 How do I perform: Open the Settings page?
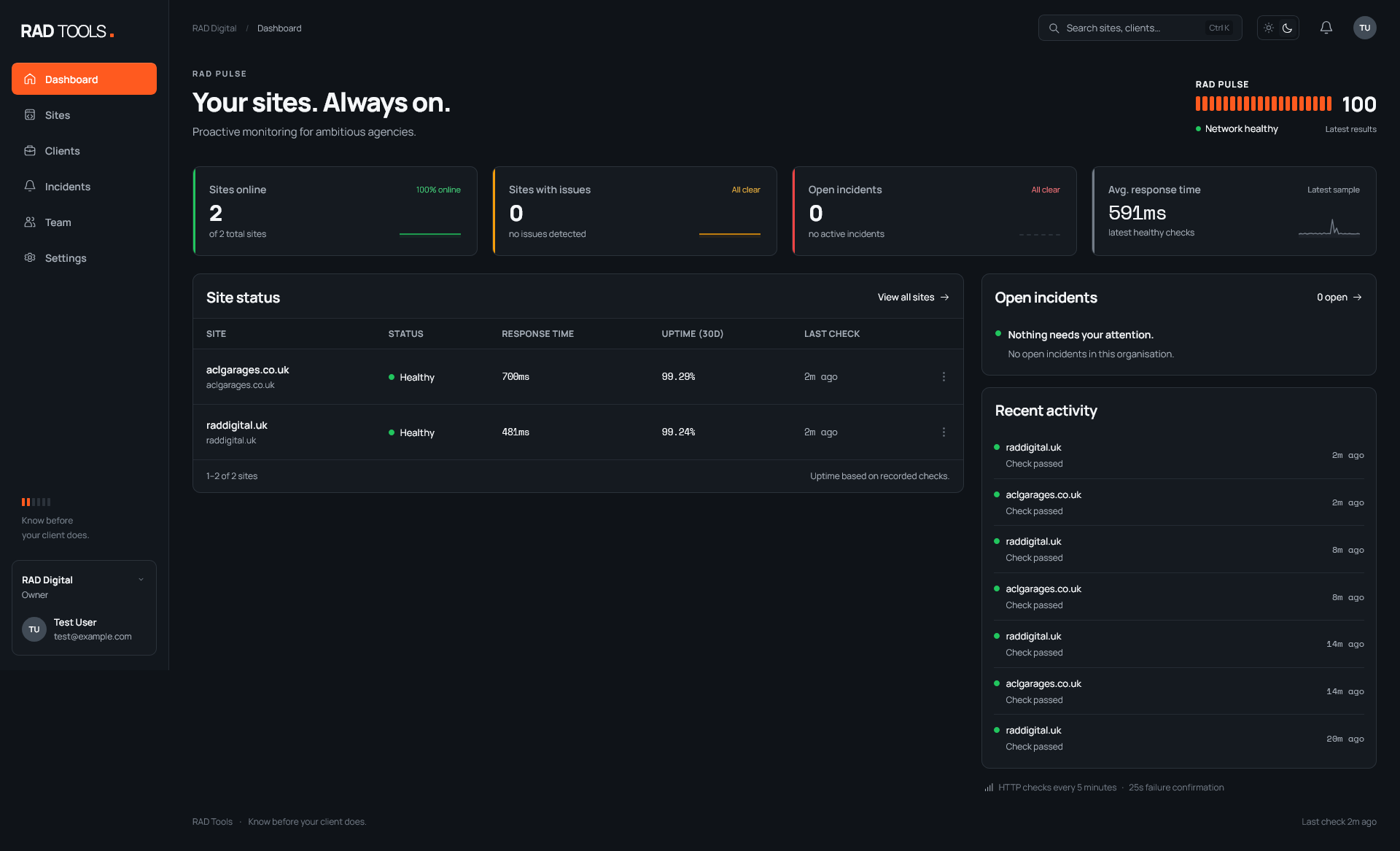point(84,257)
